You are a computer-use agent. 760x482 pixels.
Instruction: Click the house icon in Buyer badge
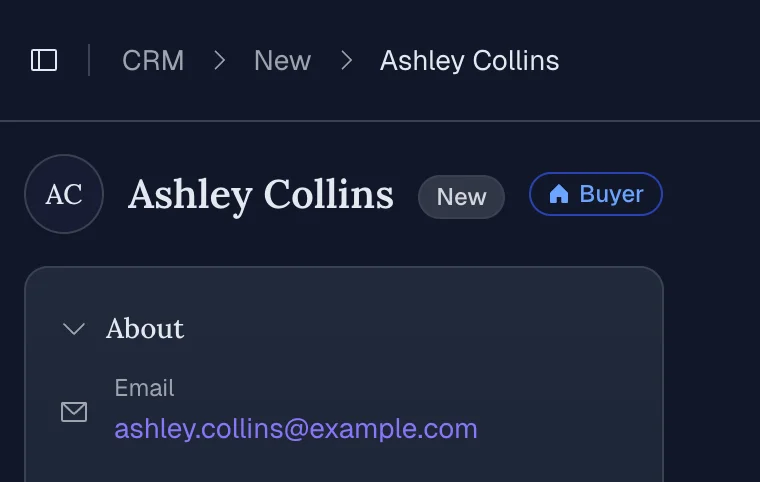pos(558,194)
